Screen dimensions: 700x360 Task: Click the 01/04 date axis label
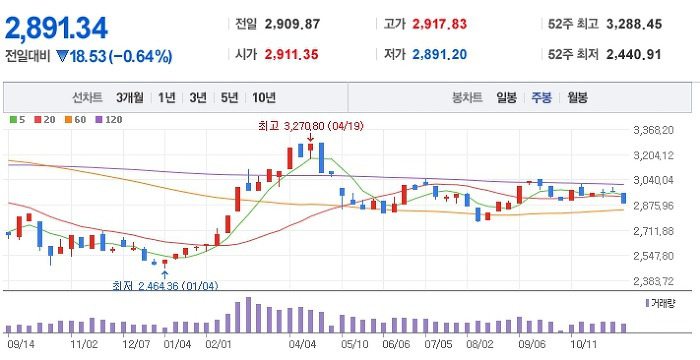pos(178,345)
